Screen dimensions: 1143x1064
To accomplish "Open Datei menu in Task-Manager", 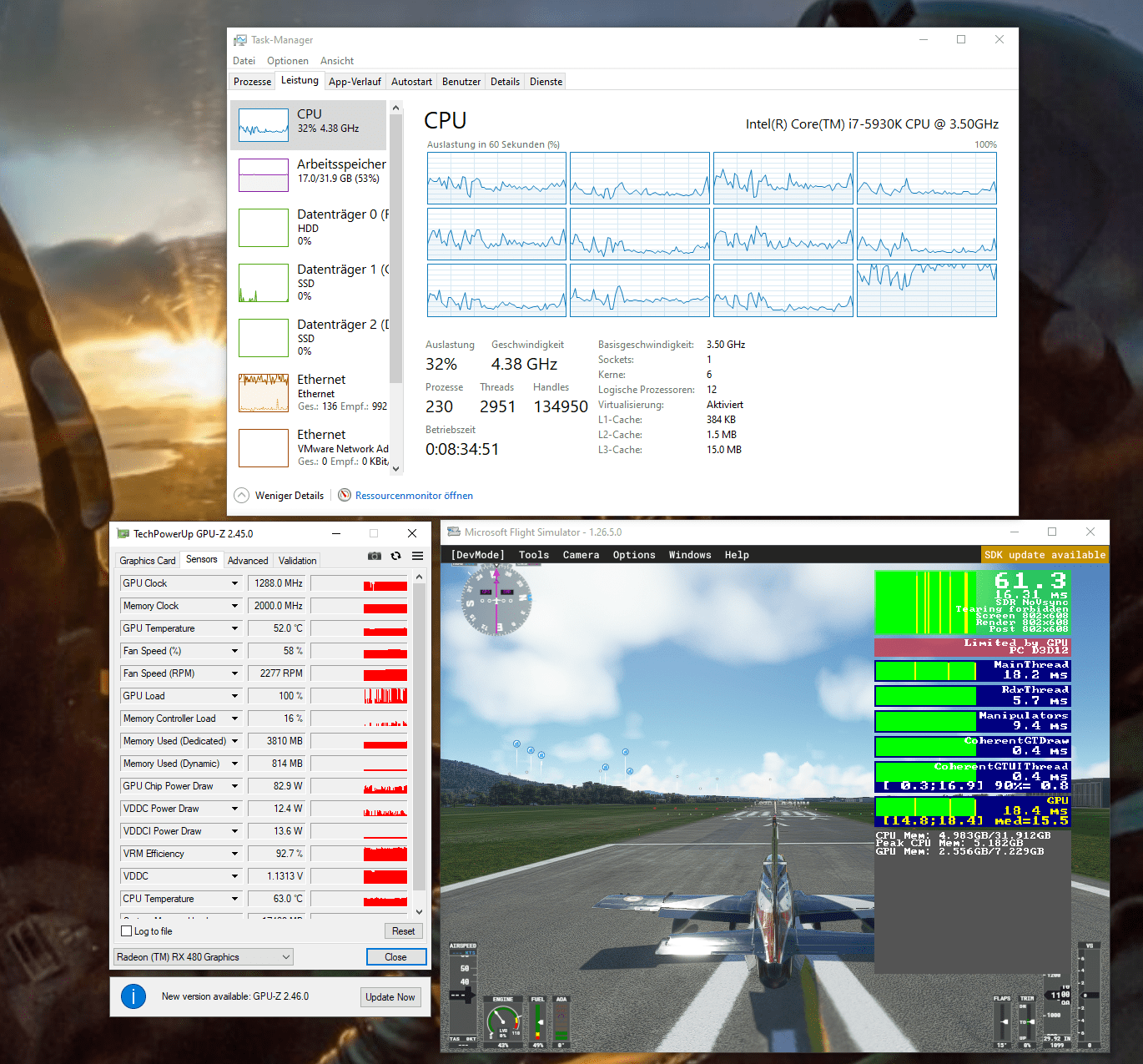I will coord(244,61).
